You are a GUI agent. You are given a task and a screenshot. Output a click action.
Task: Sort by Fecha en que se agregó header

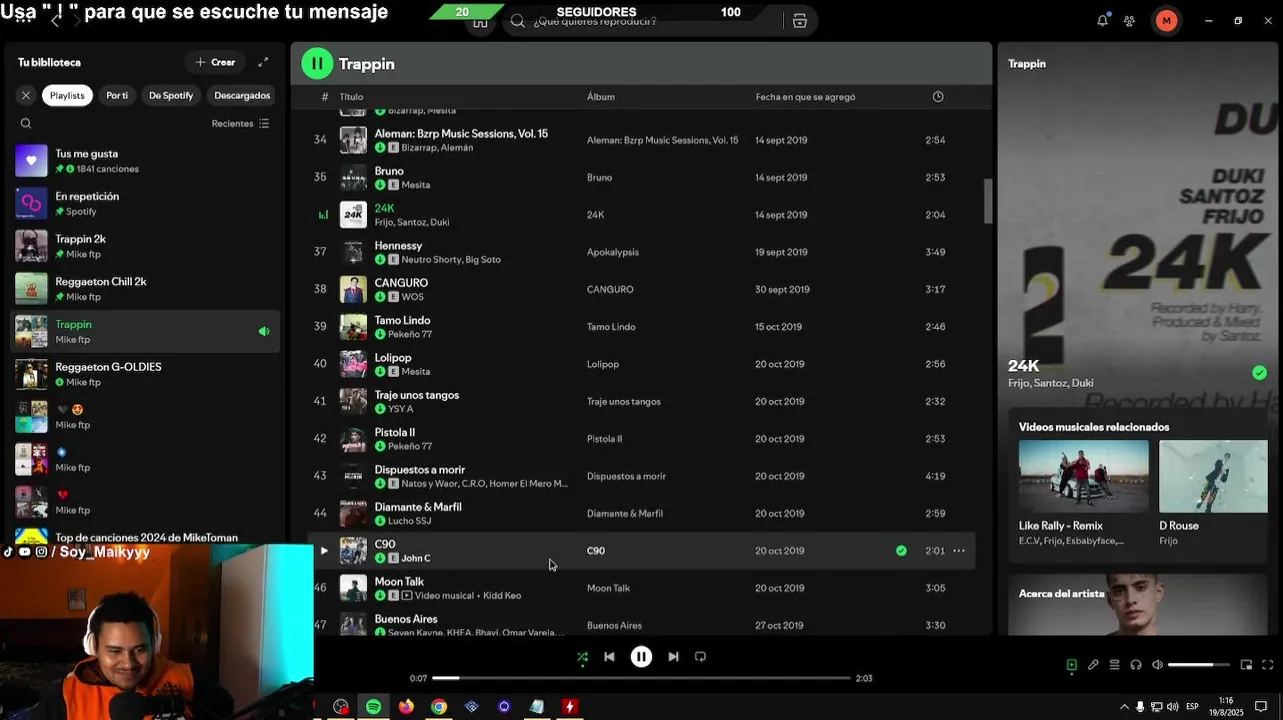(x=805, y=97)
